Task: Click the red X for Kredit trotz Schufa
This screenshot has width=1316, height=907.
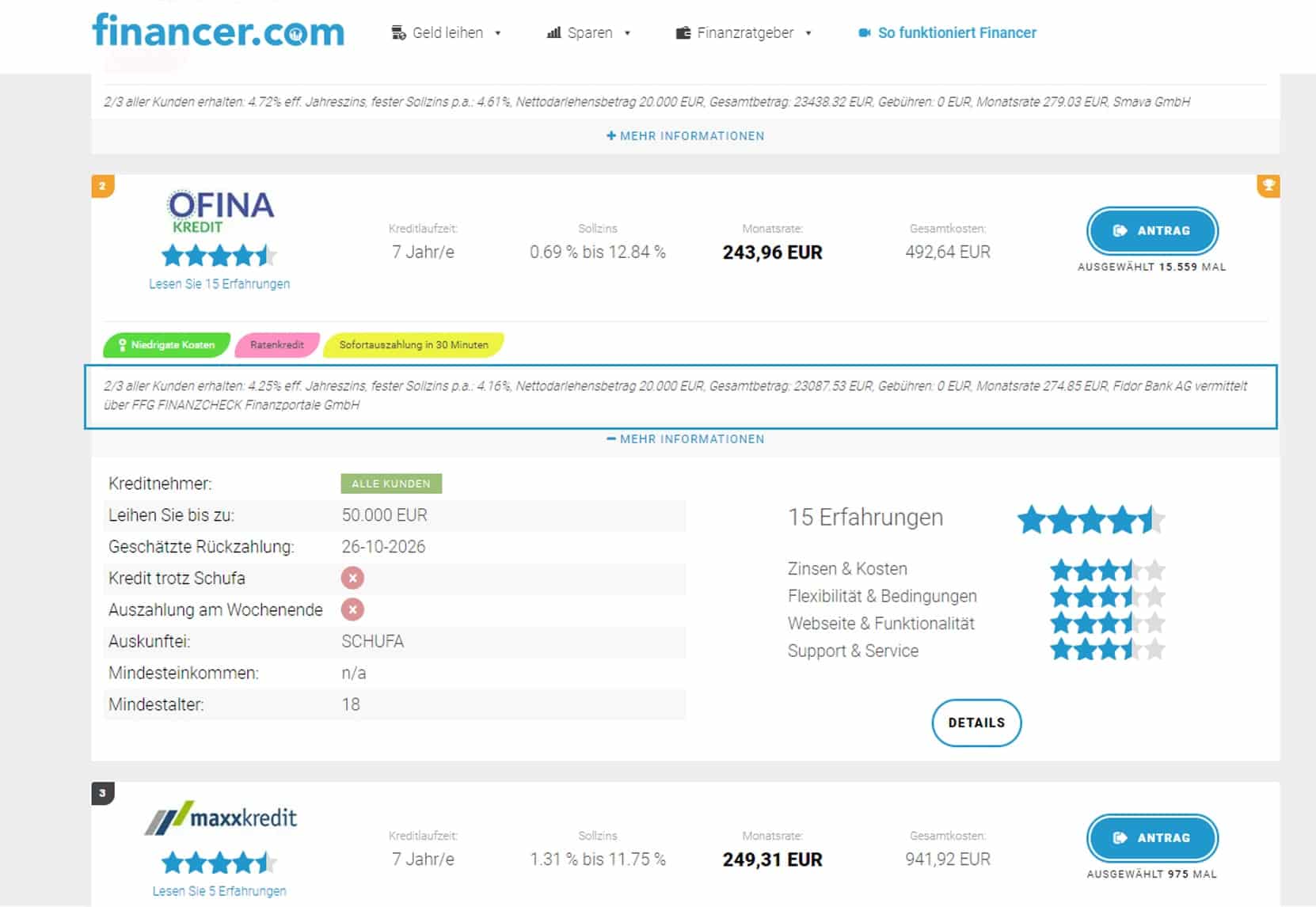Action: pyautogui.click(x=352, y=578)
